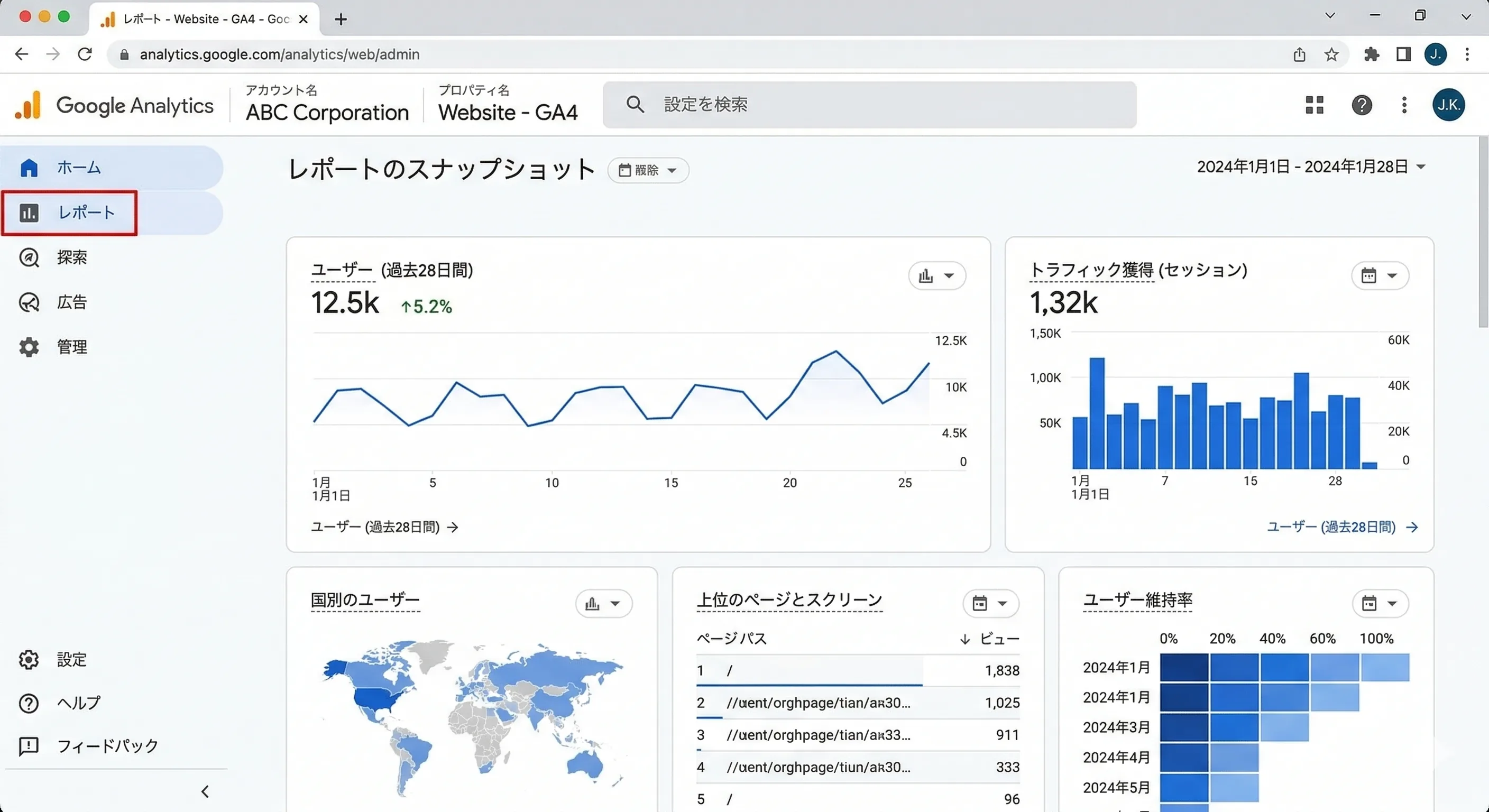Click the 100% cell in first 2024年1月 row

1385,668
